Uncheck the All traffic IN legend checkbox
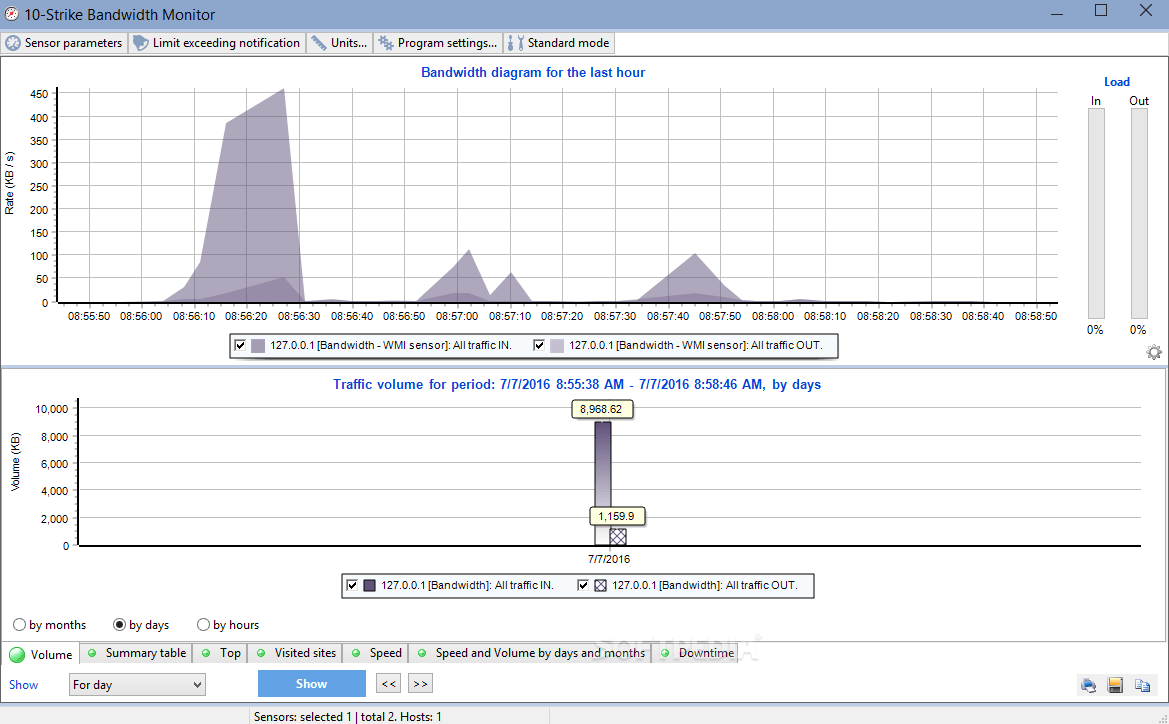Image resolution: width=1169 pixels, height=724 pixels. (239, 345)
